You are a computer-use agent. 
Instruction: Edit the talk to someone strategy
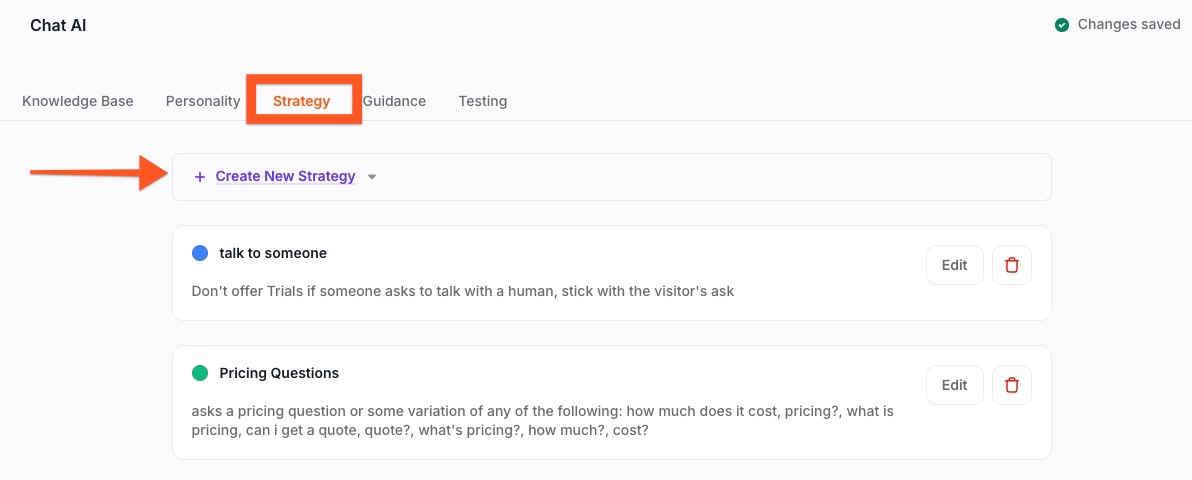coord(955,265)
